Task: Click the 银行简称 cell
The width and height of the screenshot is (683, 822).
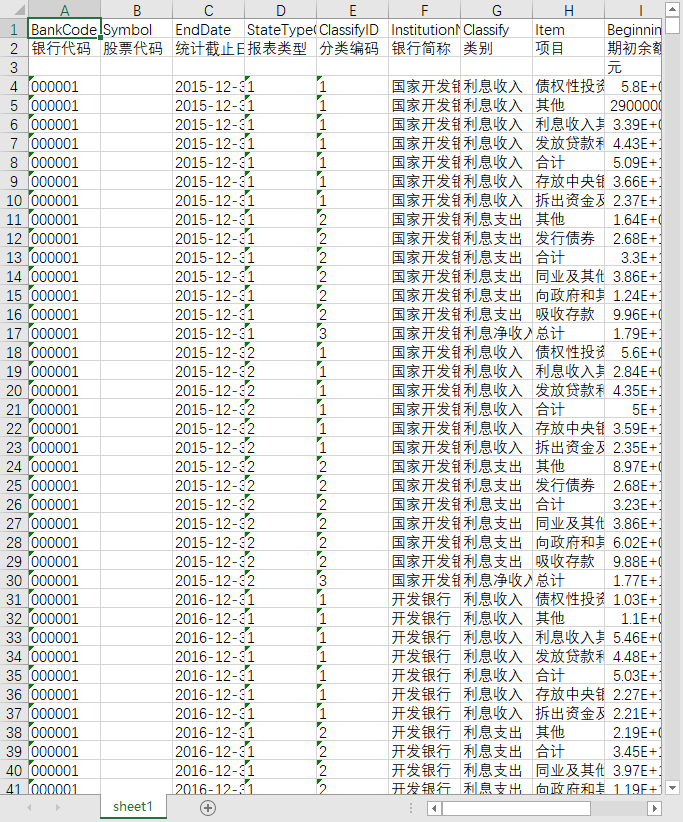Action: point(424,48)
